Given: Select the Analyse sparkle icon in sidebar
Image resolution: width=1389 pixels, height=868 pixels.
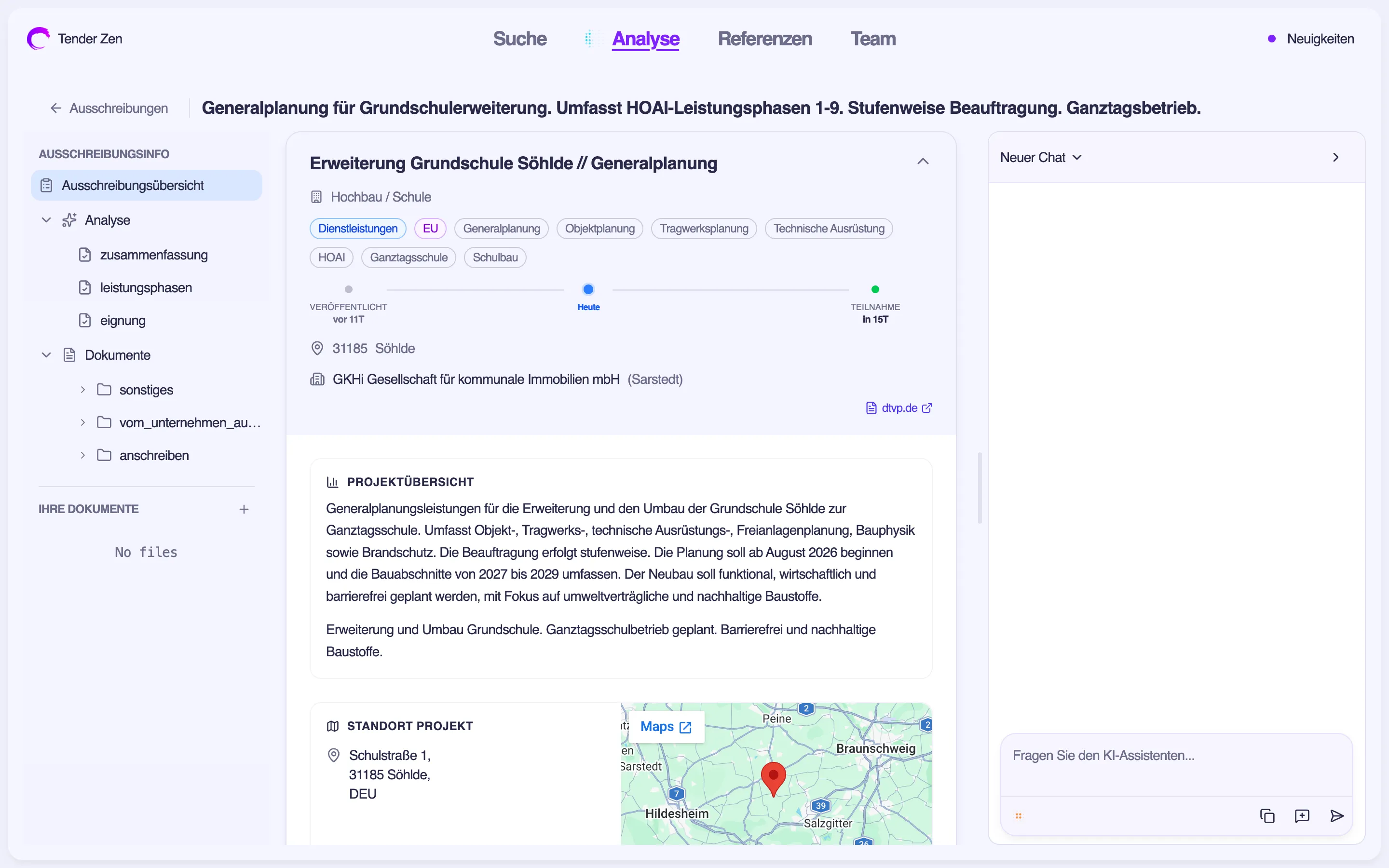Looking at the screenshot, I should pyautogui.click(x=69, y=220).
